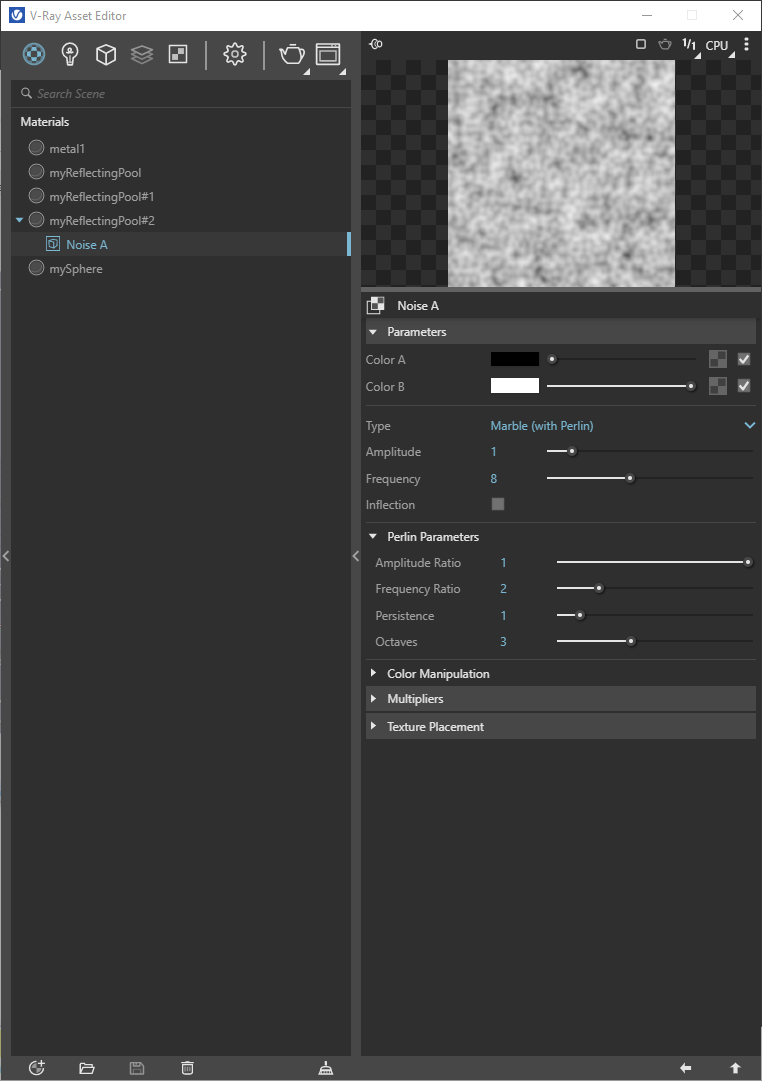Click the small preview render teapot icon
This screenshot has height=1081, width=762.
(665, 44)
